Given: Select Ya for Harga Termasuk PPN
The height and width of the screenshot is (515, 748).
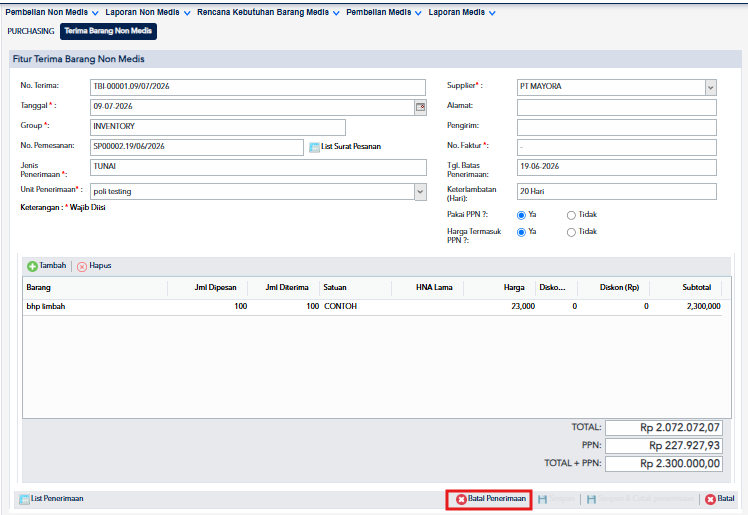Looking at the screenshot, I should (x=521, y=232).
